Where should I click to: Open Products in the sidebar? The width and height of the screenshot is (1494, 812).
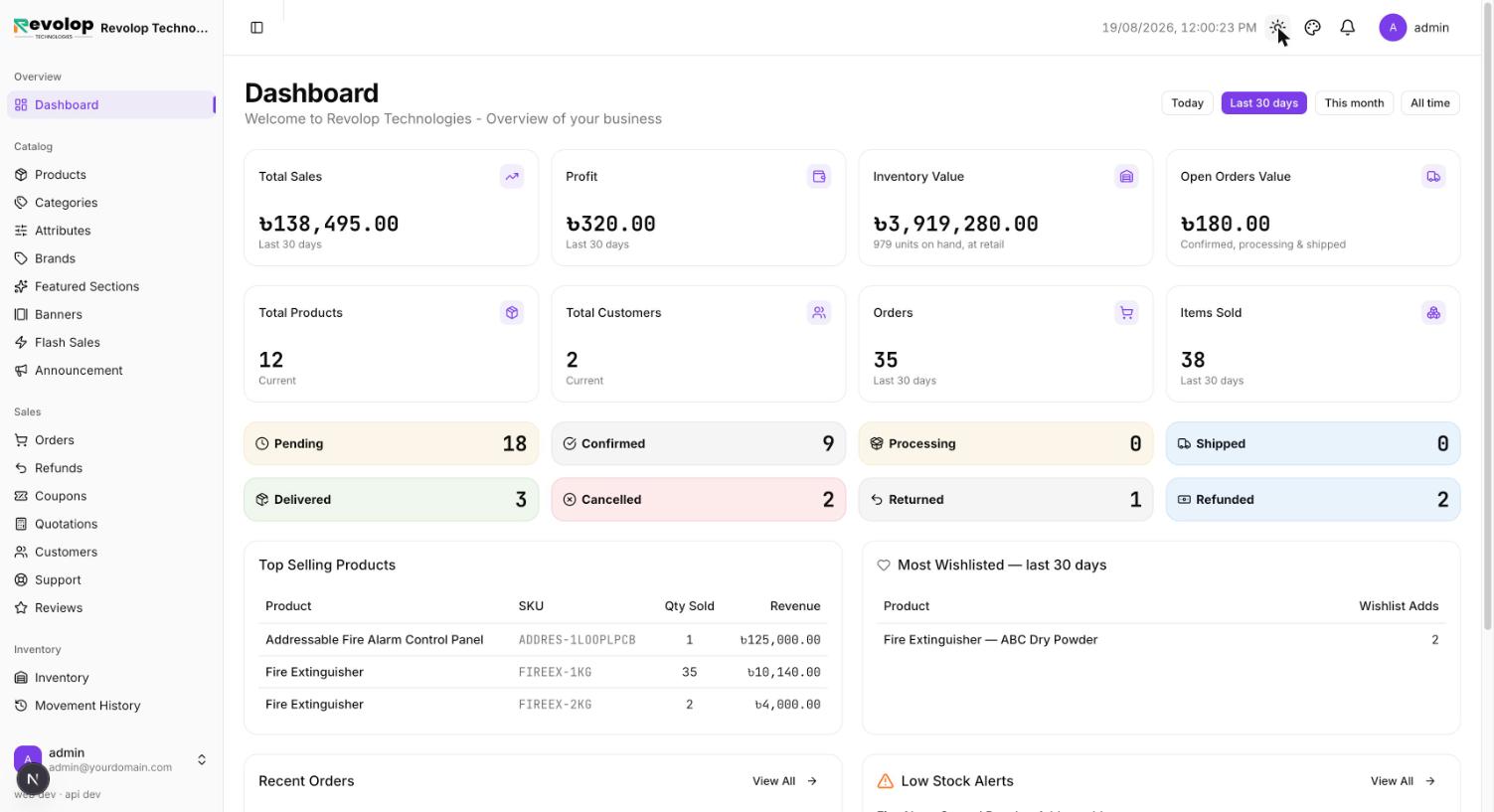(111, 175)
